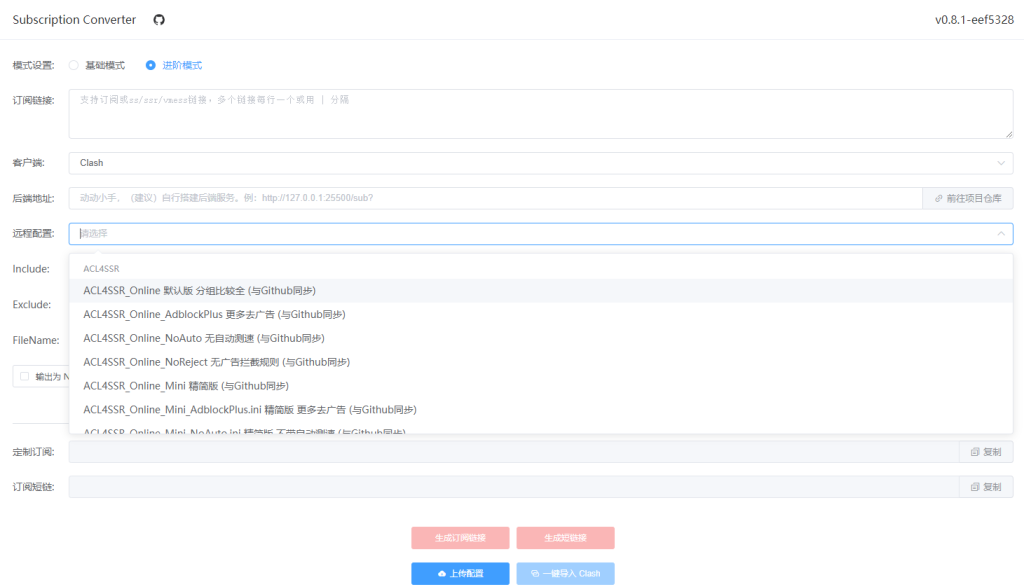This screenshot has height=587, width=1024.
Task: Copy the 订阅短链 link
Action: tap(985, 487)
